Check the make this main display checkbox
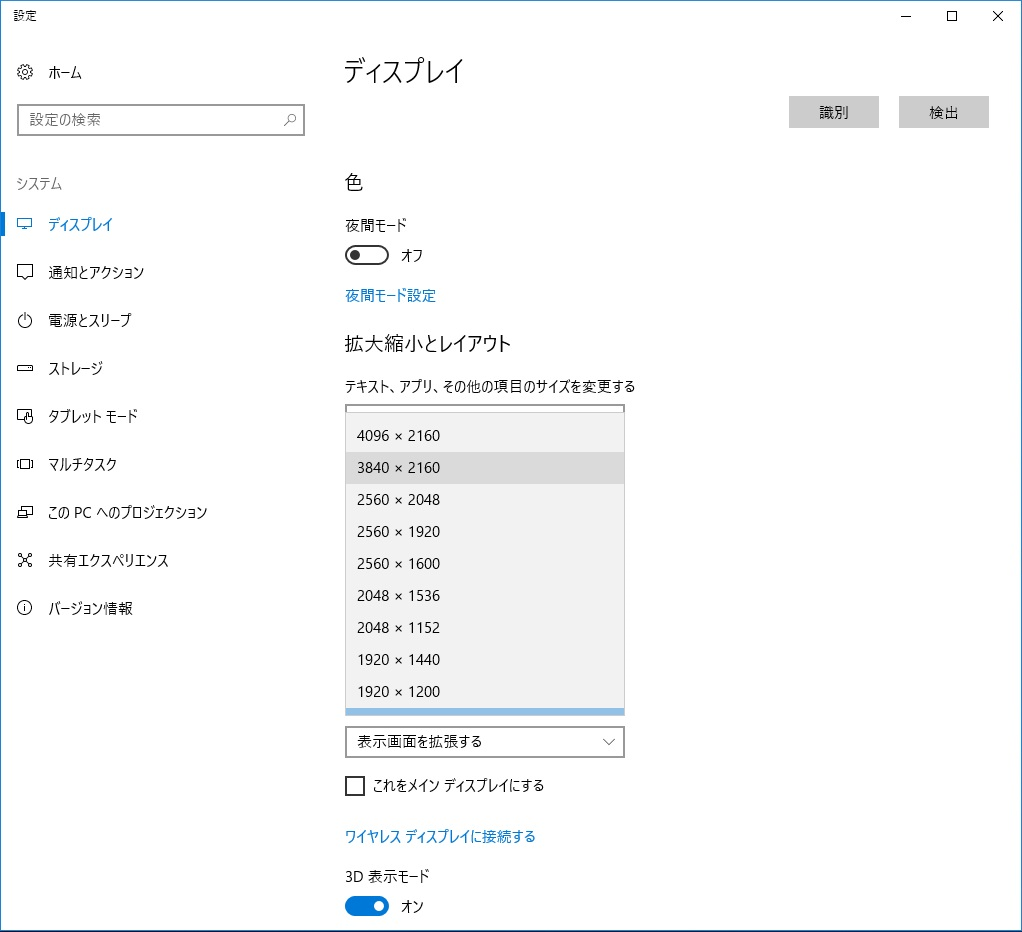 tap(355, 786)
